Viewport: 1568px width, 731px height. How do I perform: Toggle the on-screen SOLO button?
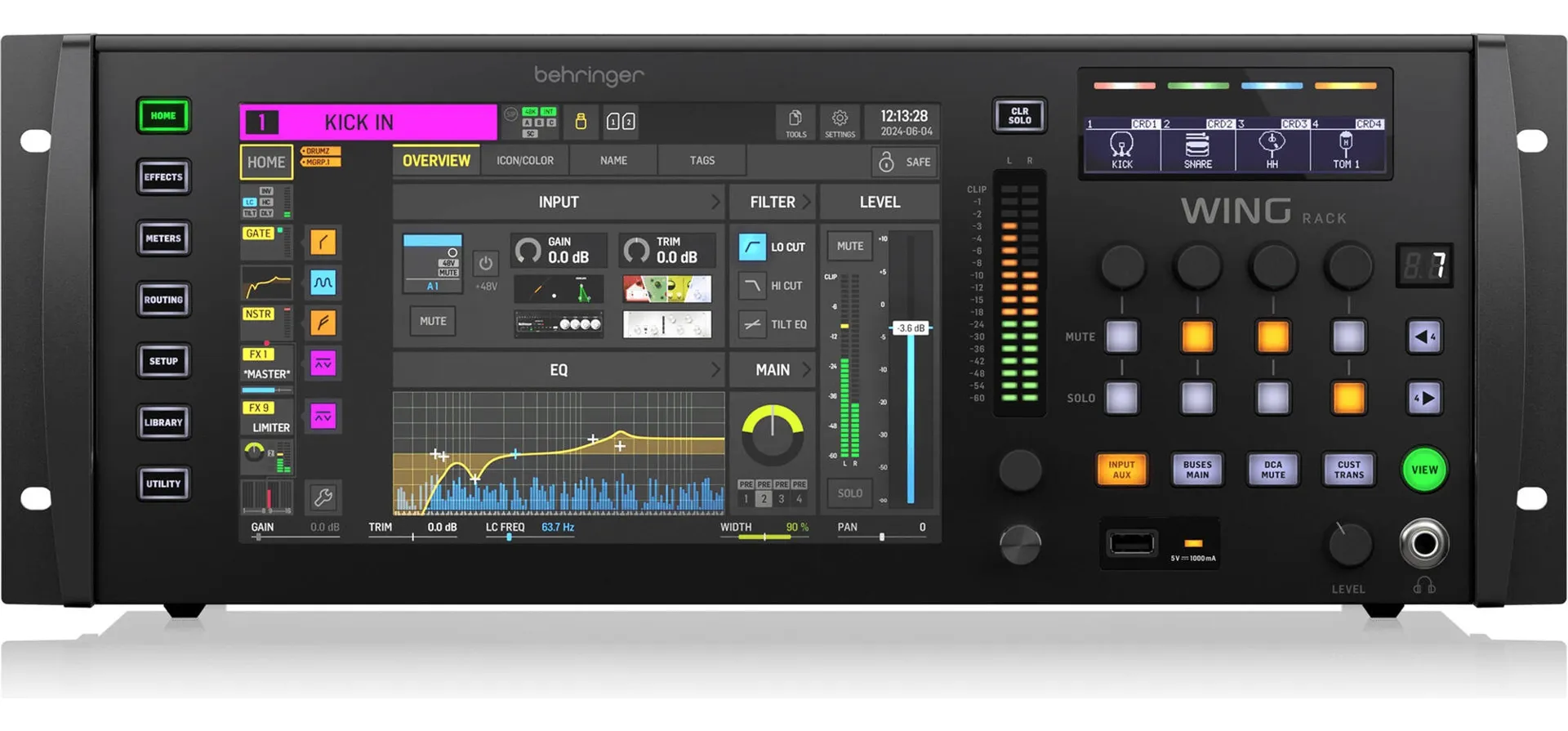pos(850,493)
